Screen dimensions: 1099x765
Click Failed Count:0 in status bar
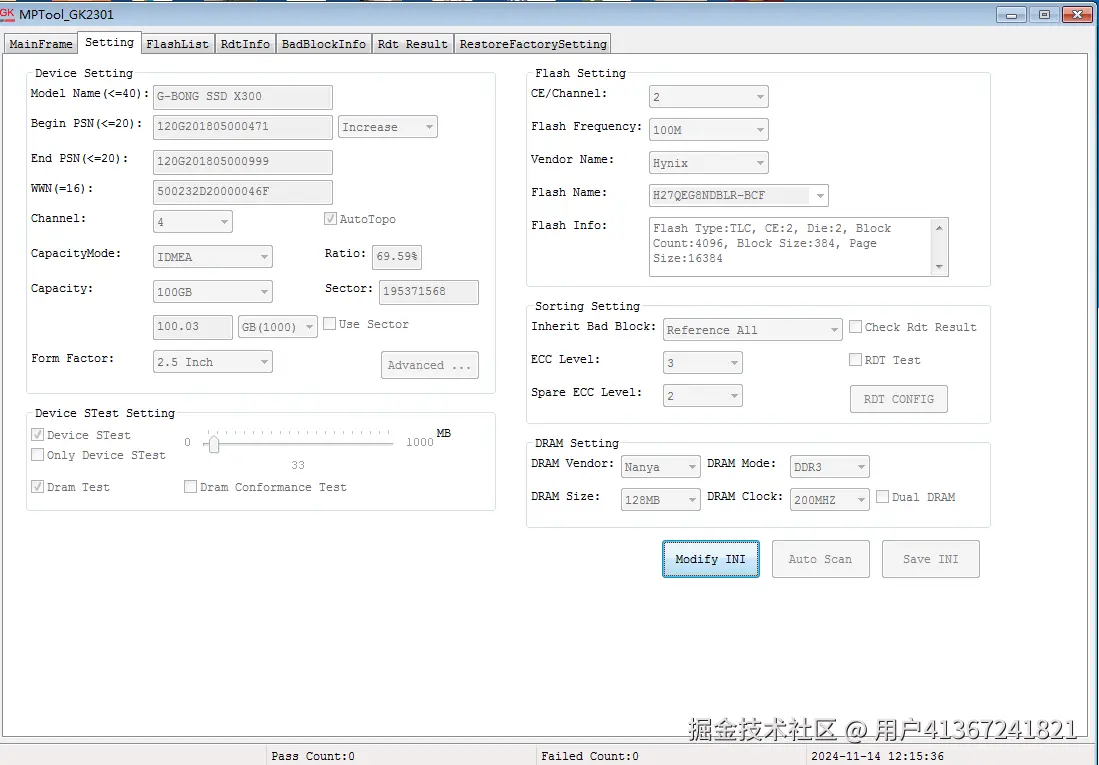click(589, 756)
